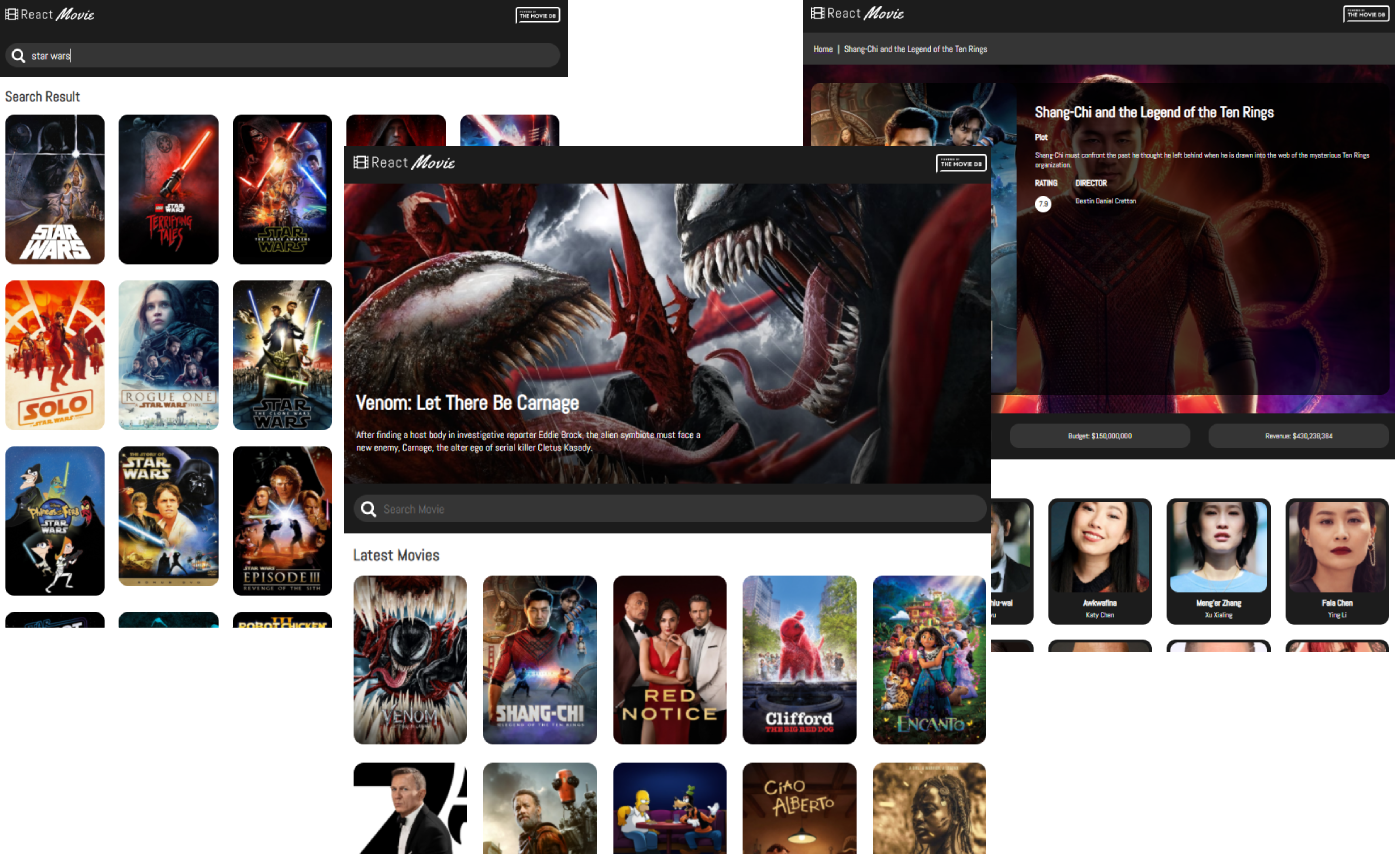This screenshot has width=1395, height=854.
Task: Click the Shang-Chi breadcrumb text
Action: [x=916, y=49]
